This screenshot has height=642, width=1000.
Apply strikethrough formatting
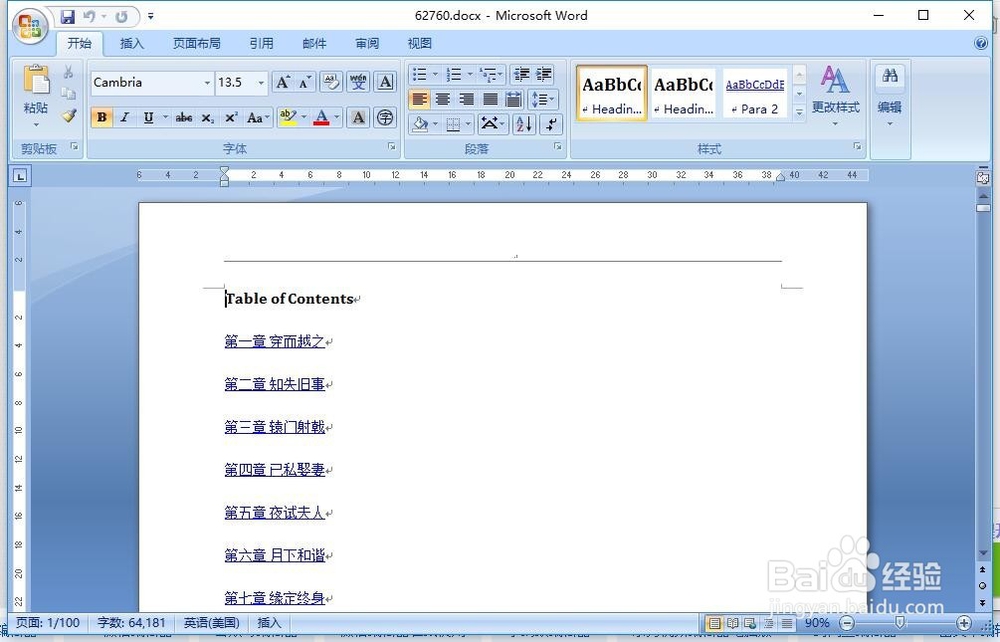pyautogui.click(x=183, y=117)
